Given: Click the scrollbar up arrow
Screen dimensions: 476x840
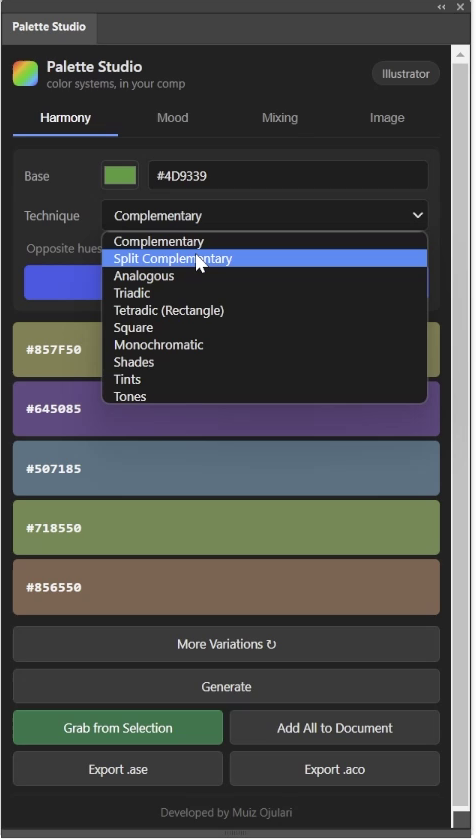Looking at the screenshot, I should [460, 55].
